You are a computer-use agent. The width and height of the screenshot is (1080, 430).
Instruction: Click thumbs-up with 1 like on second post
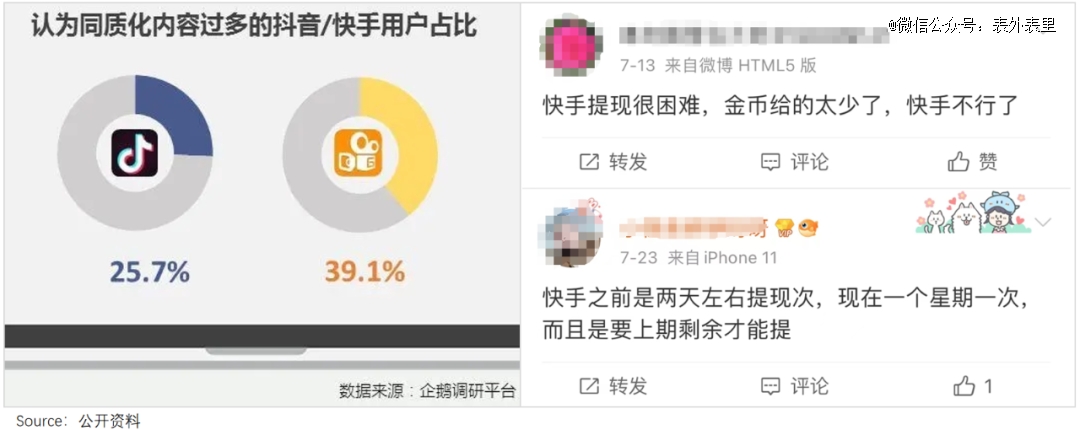pos(973,386)
